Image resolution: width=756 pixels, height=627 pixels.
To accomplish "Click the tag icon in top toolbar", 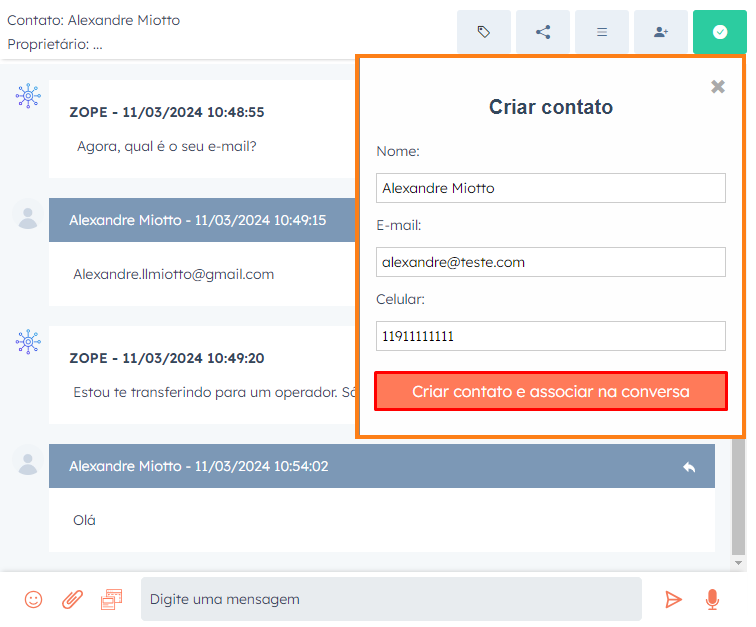I will point(484,32).
